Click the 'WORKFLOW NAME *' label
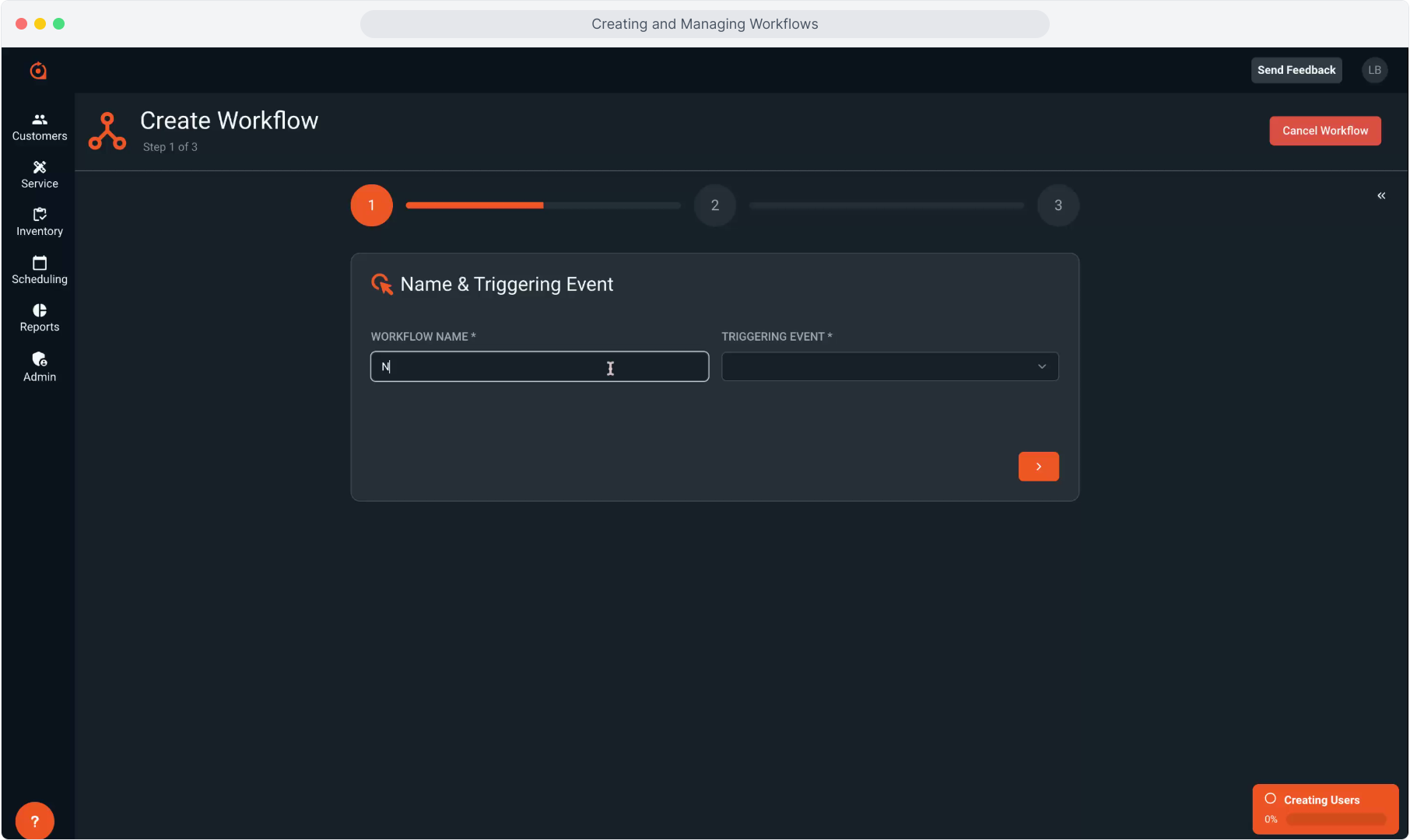The image size is (1410, 840). [x=423, y=337]
